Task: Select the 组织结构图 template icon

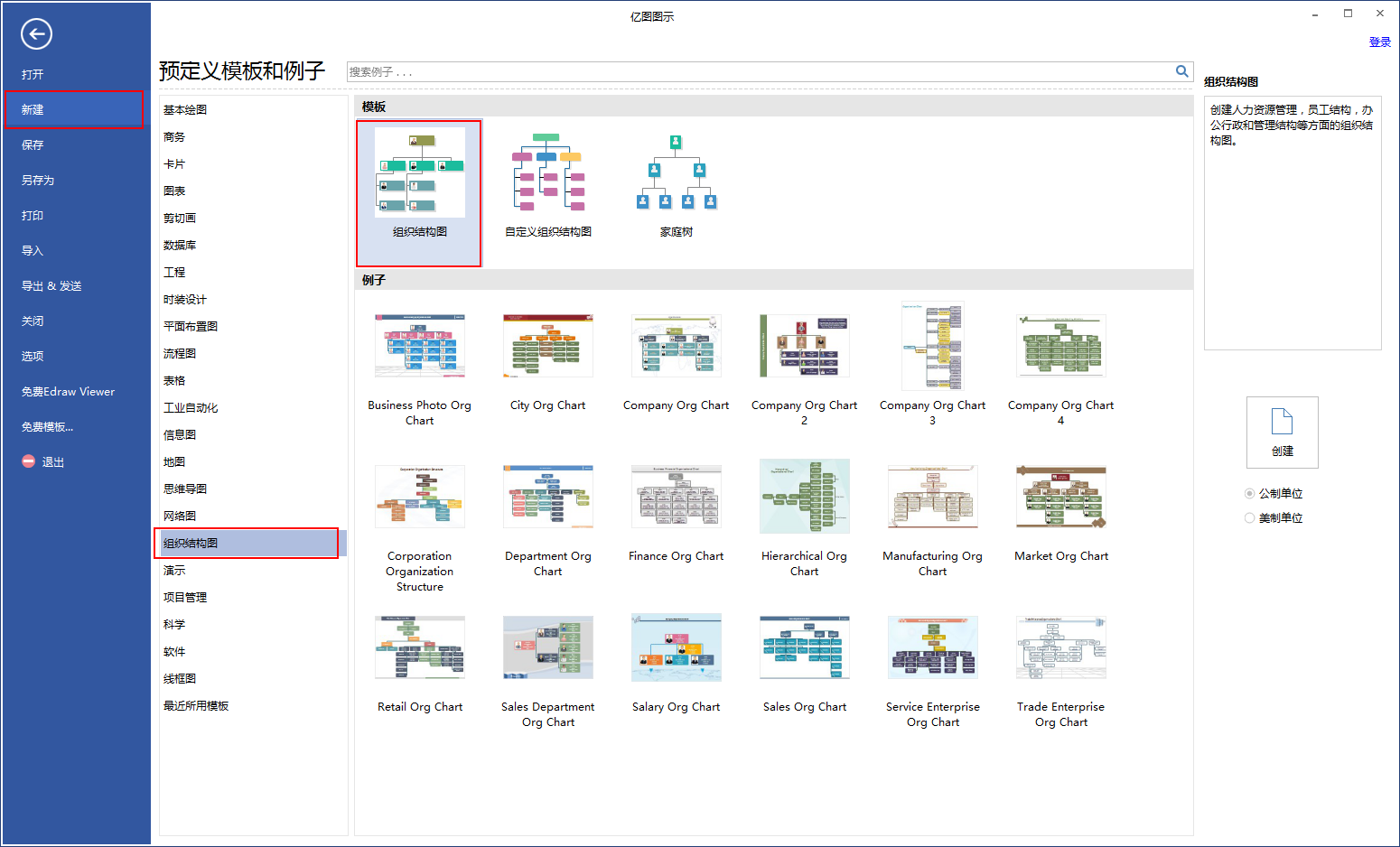Action: pyautogui.click(x=419, y=172)
